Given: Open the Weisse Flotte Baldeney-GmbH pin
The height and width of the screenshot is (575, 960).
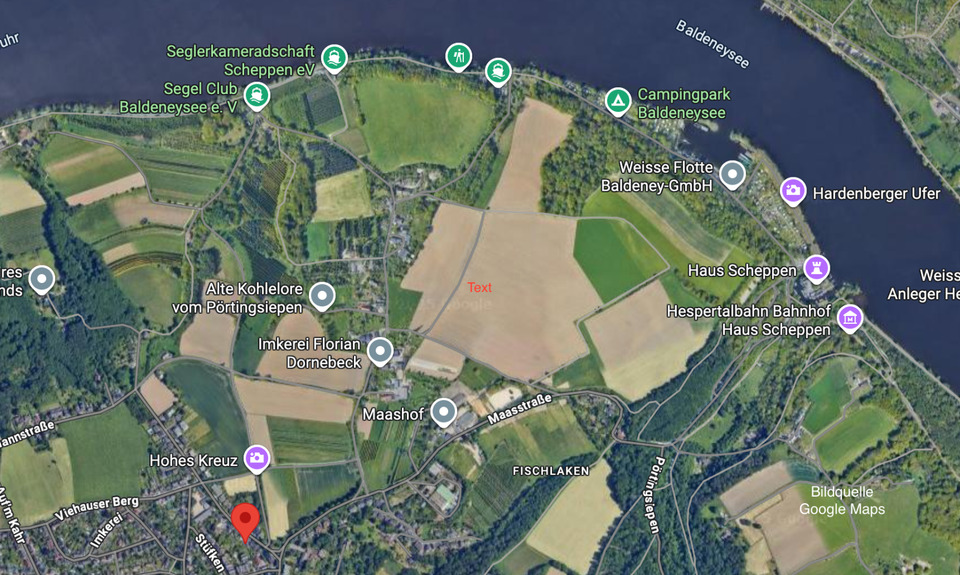Looking at the screenshot, I should [732, 175].
